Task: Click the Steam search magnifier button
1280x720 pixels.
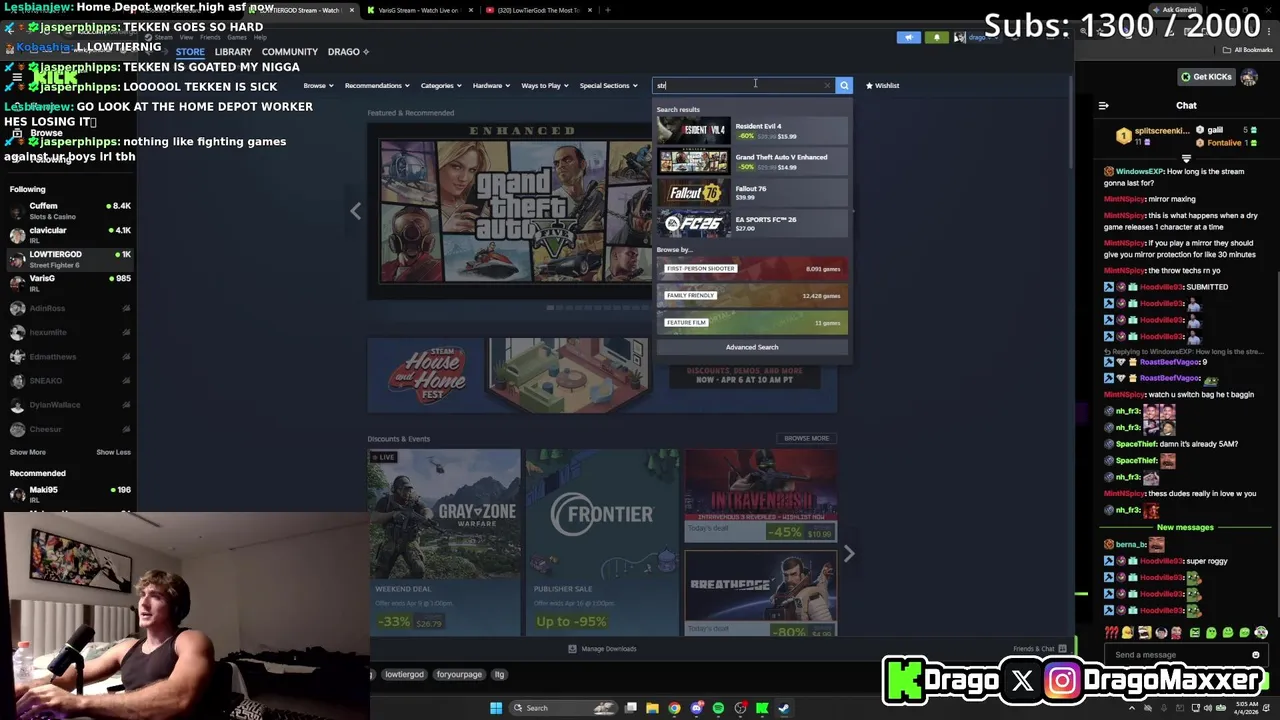Action: click(844, 85)
